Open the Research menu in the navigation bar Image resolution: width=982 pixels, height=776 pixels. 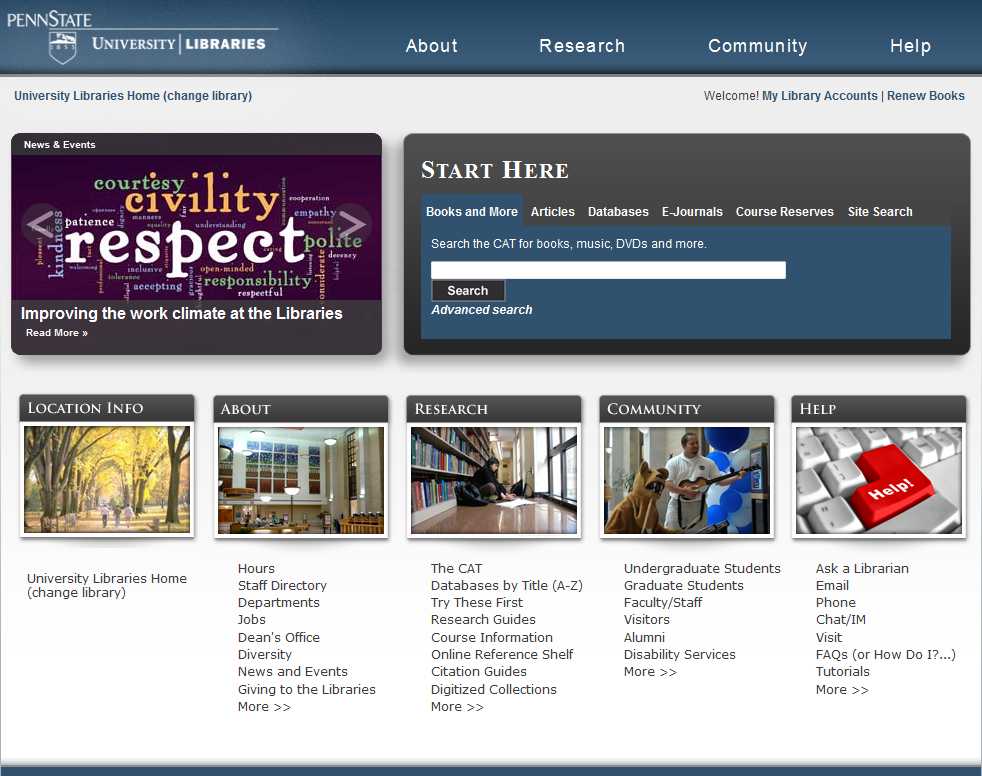click(x=582, y=46)
